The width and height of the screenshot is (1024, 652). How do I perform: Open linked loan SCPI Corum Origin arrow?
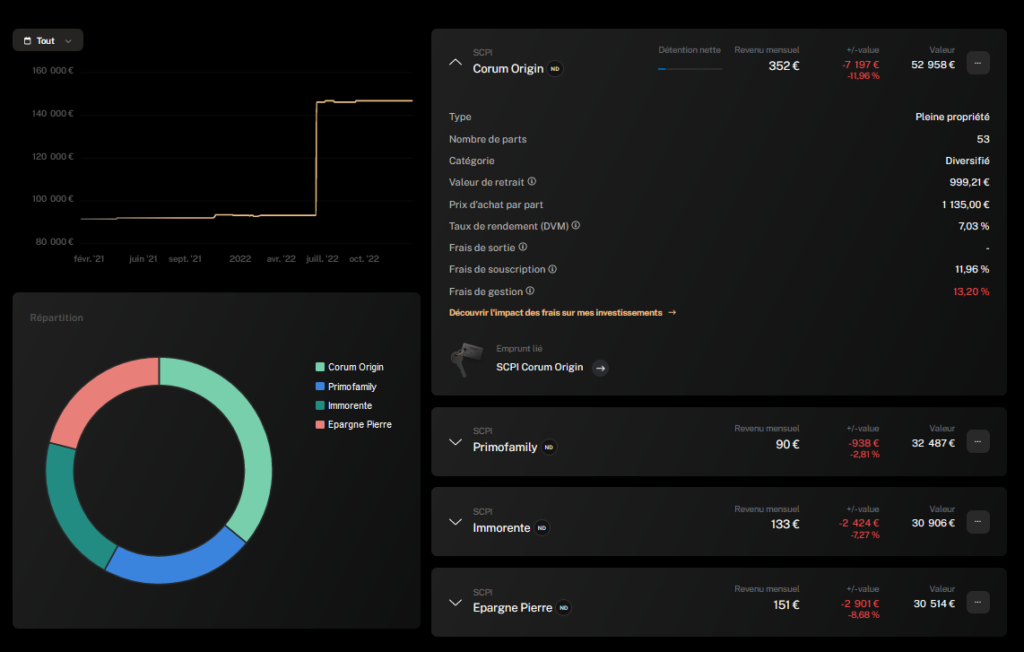[x=600, y=368]
